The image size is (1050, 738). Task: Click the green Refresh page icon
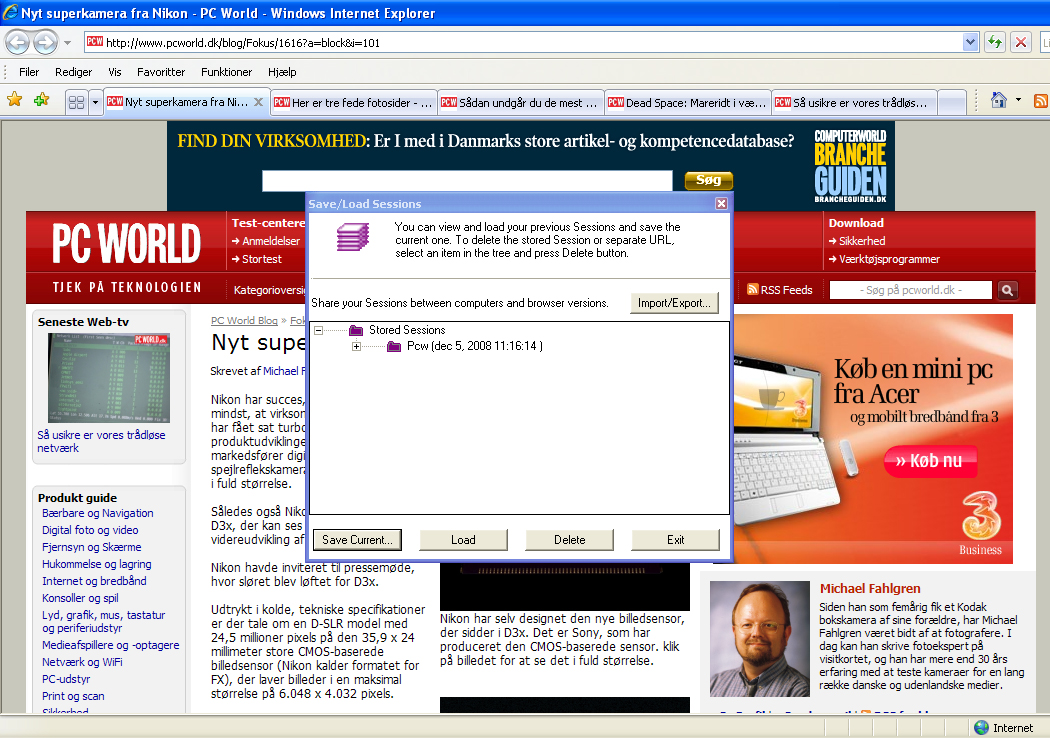click(x=994, y=43)
